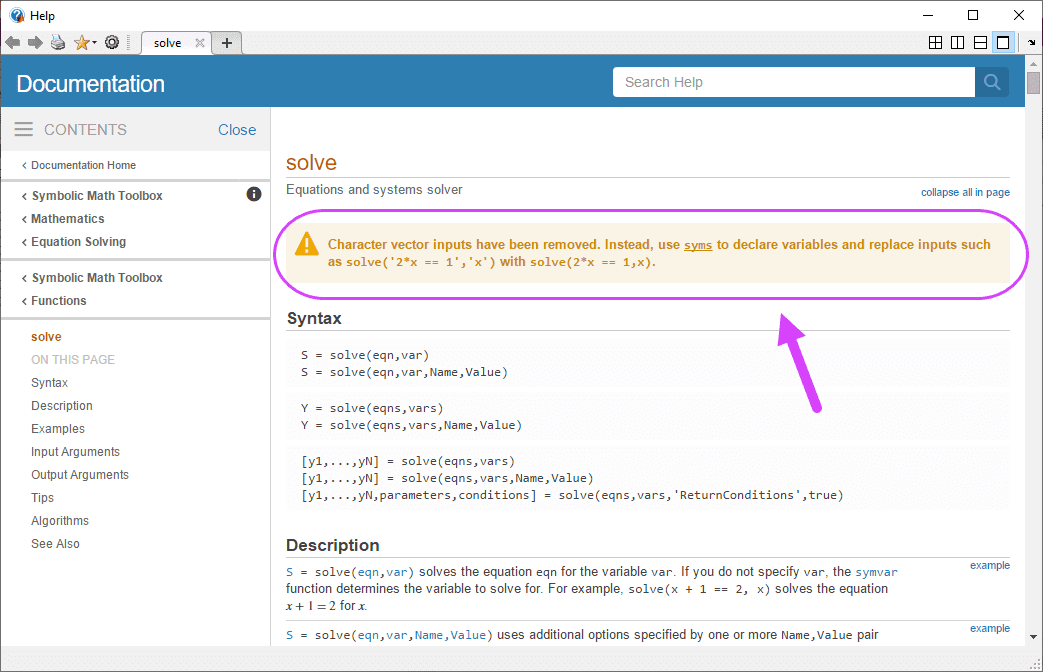Image resolution: width=1043 pixels, height=672 pixels.
Task: Switch to the four-pane tile layout icon
Action: (935, 43)
